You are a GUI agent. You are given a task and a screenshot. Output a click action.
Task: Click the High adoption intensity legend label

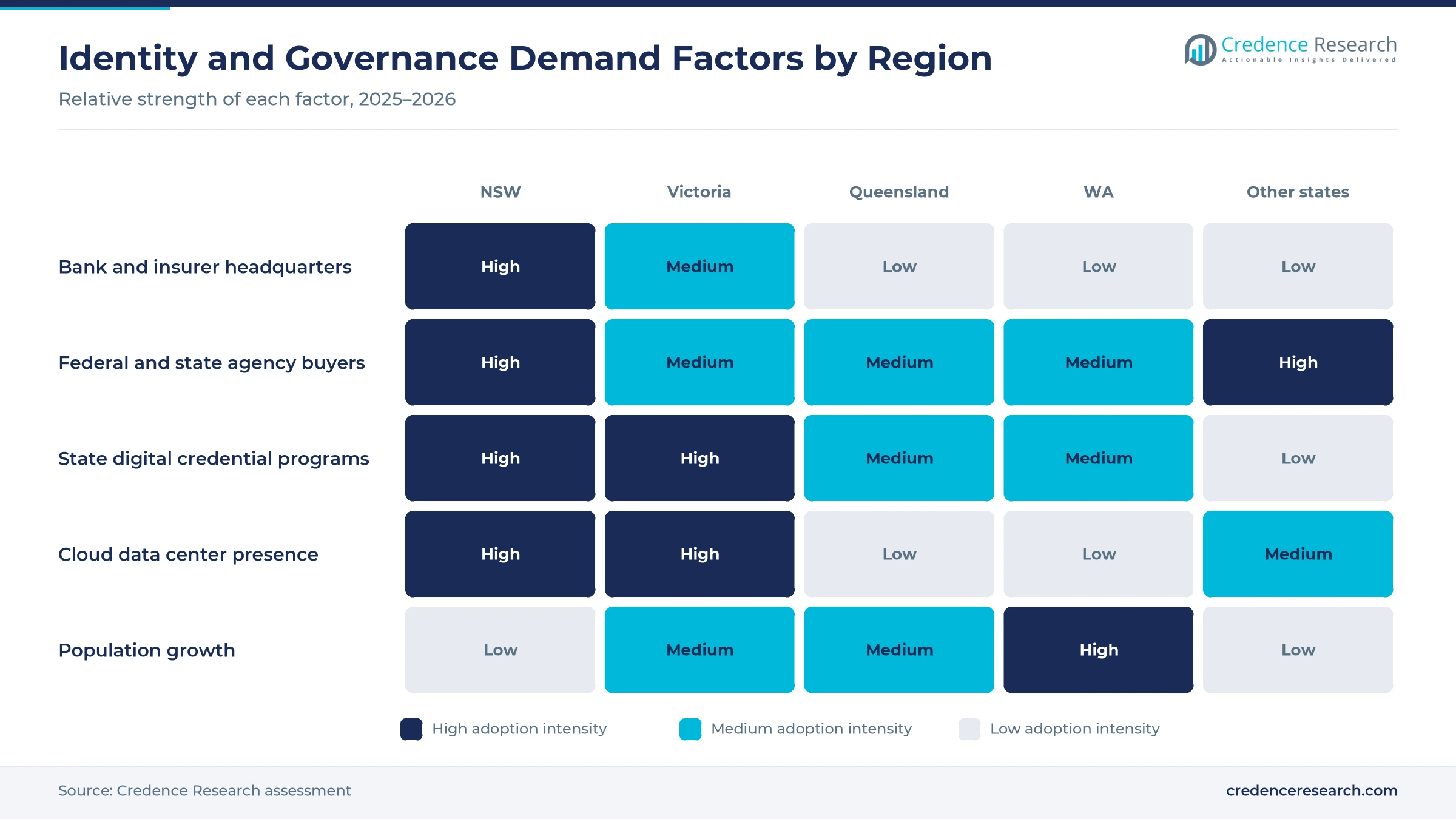(519, 729)
